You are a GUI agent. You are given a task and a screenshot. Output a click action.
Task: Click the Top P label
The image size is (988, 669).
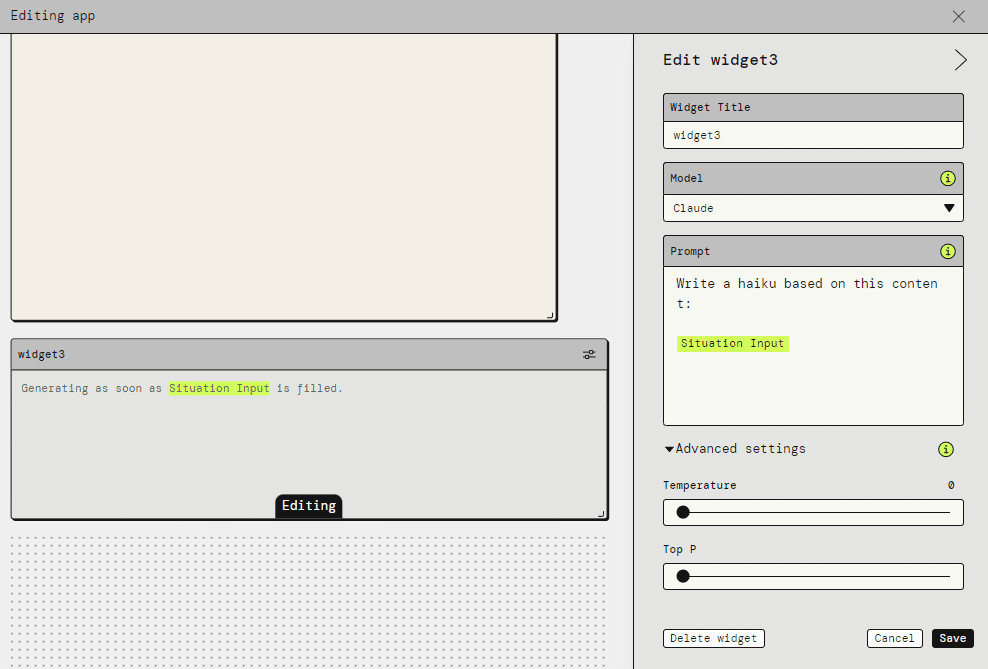679,549
